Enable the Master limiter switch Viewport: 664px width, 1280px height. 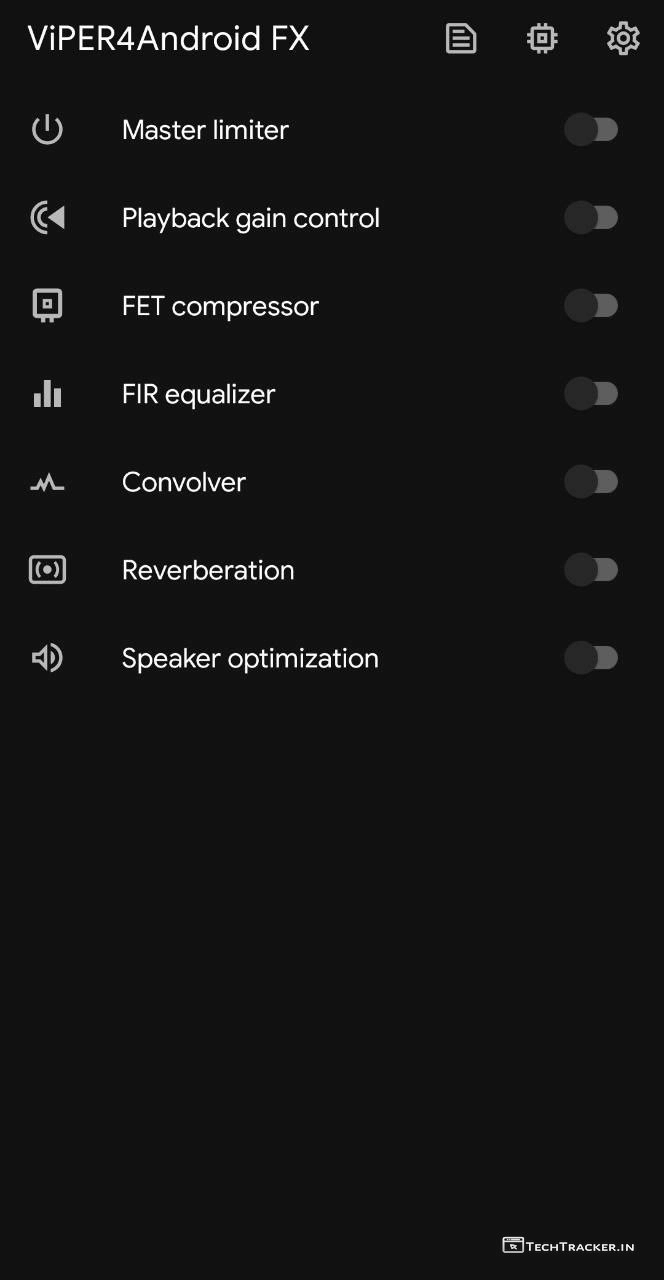click(x=592, y=130)
